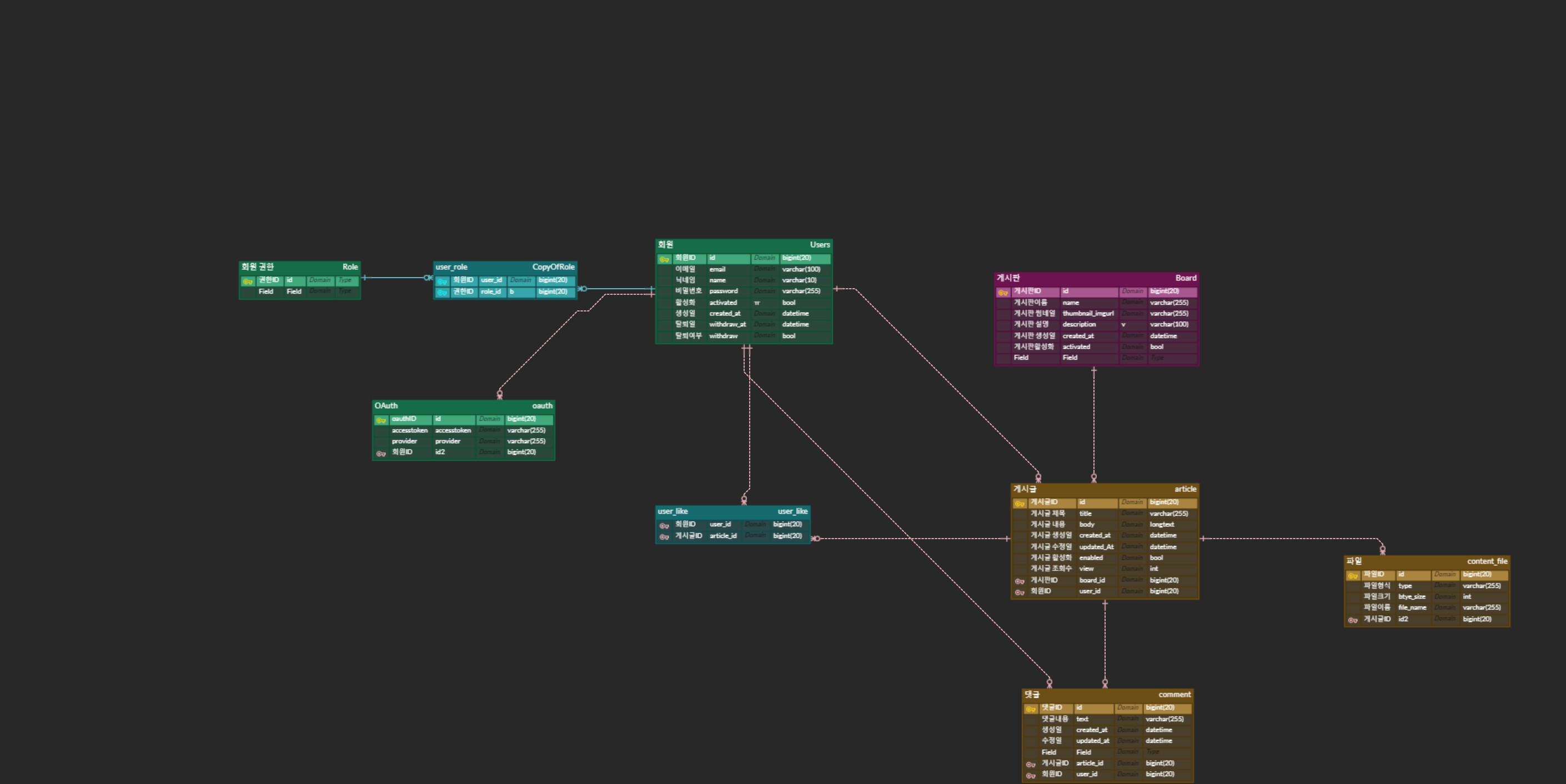Viewport: 1566px width, 784px height.
Task: Click the primary key icon in content_file table
Action: 1353,576
